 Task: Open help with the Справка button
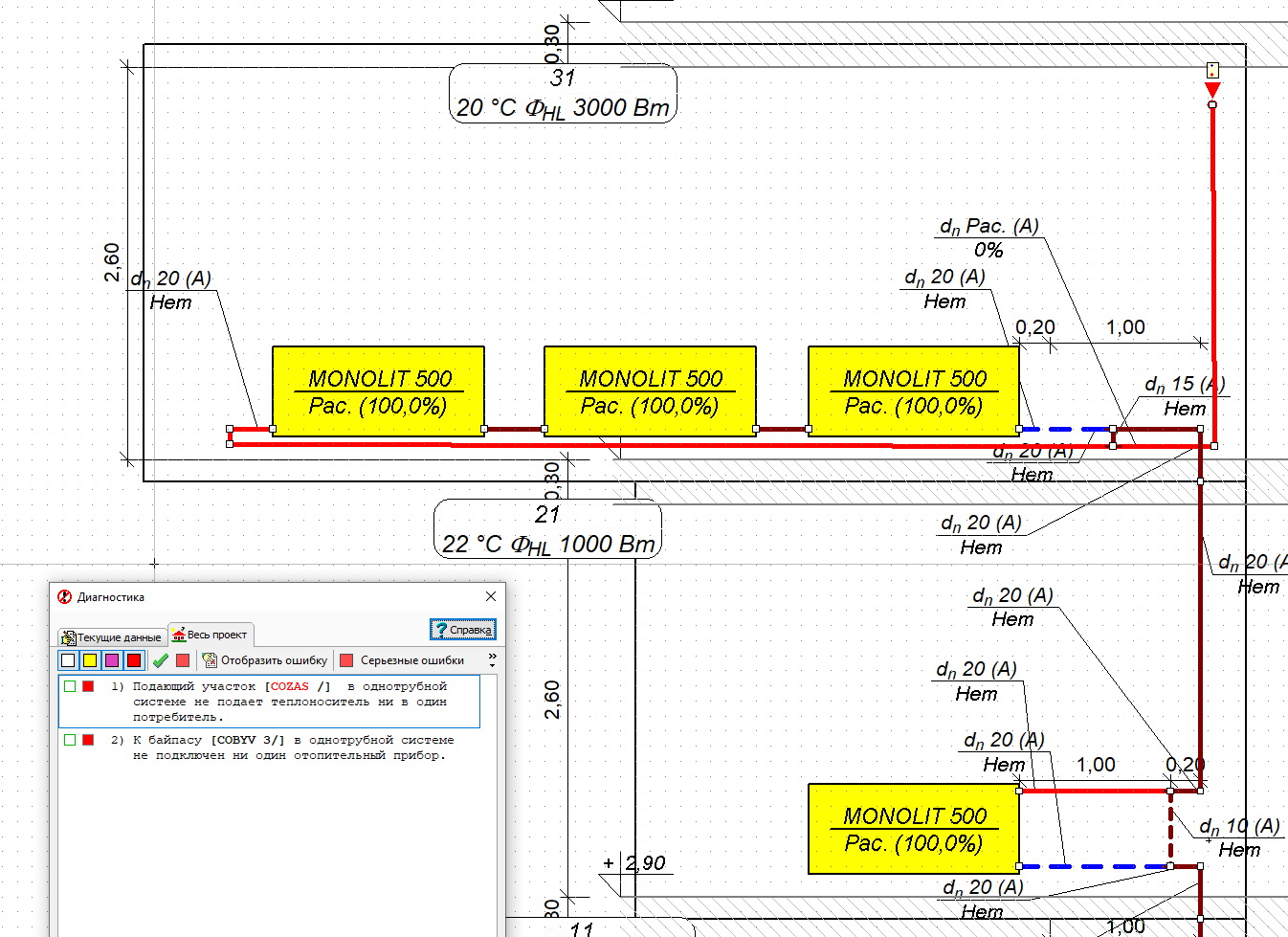coord(463,630)
